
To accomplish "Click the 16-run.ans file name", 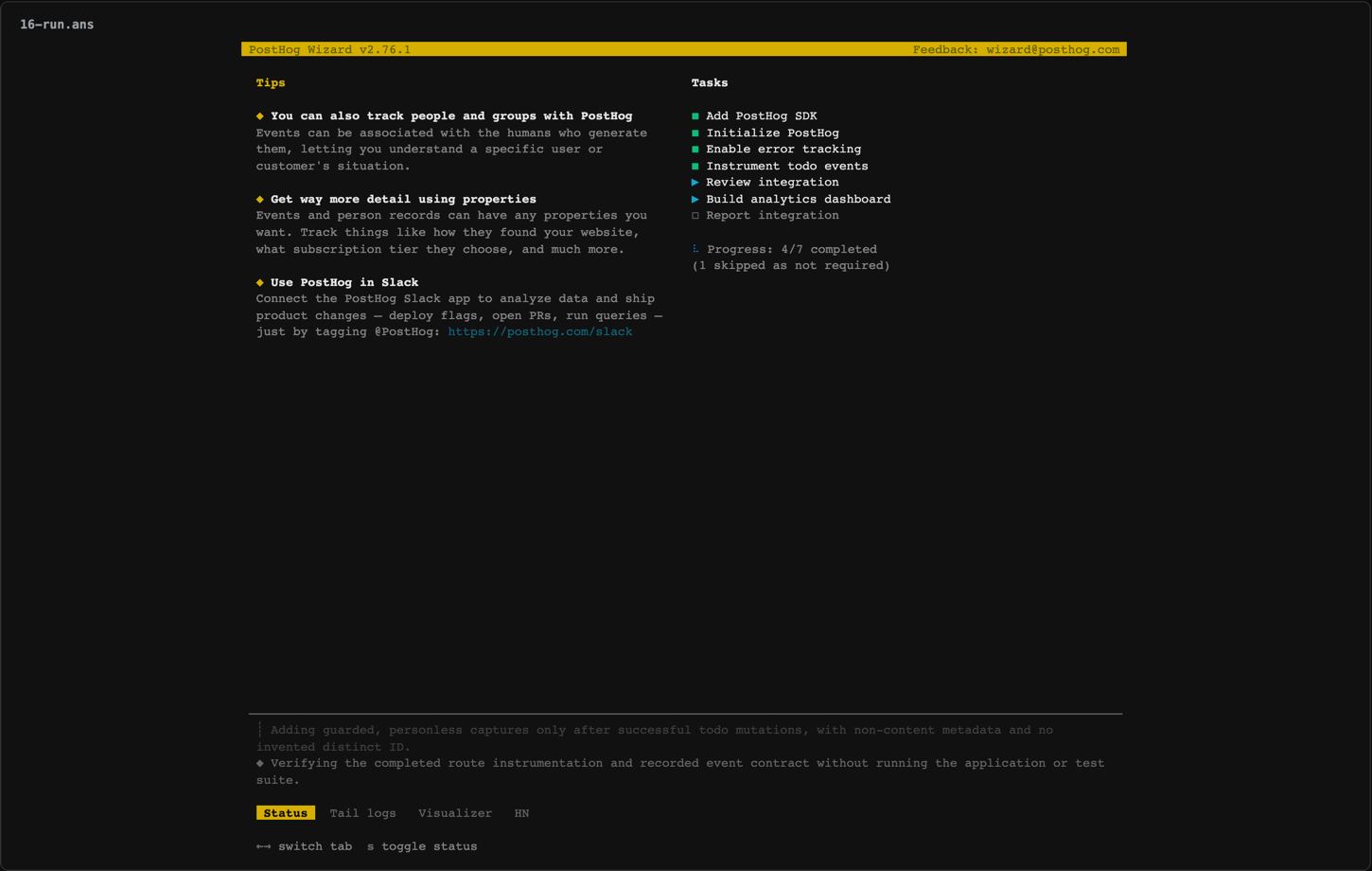I will click(57, 25).
